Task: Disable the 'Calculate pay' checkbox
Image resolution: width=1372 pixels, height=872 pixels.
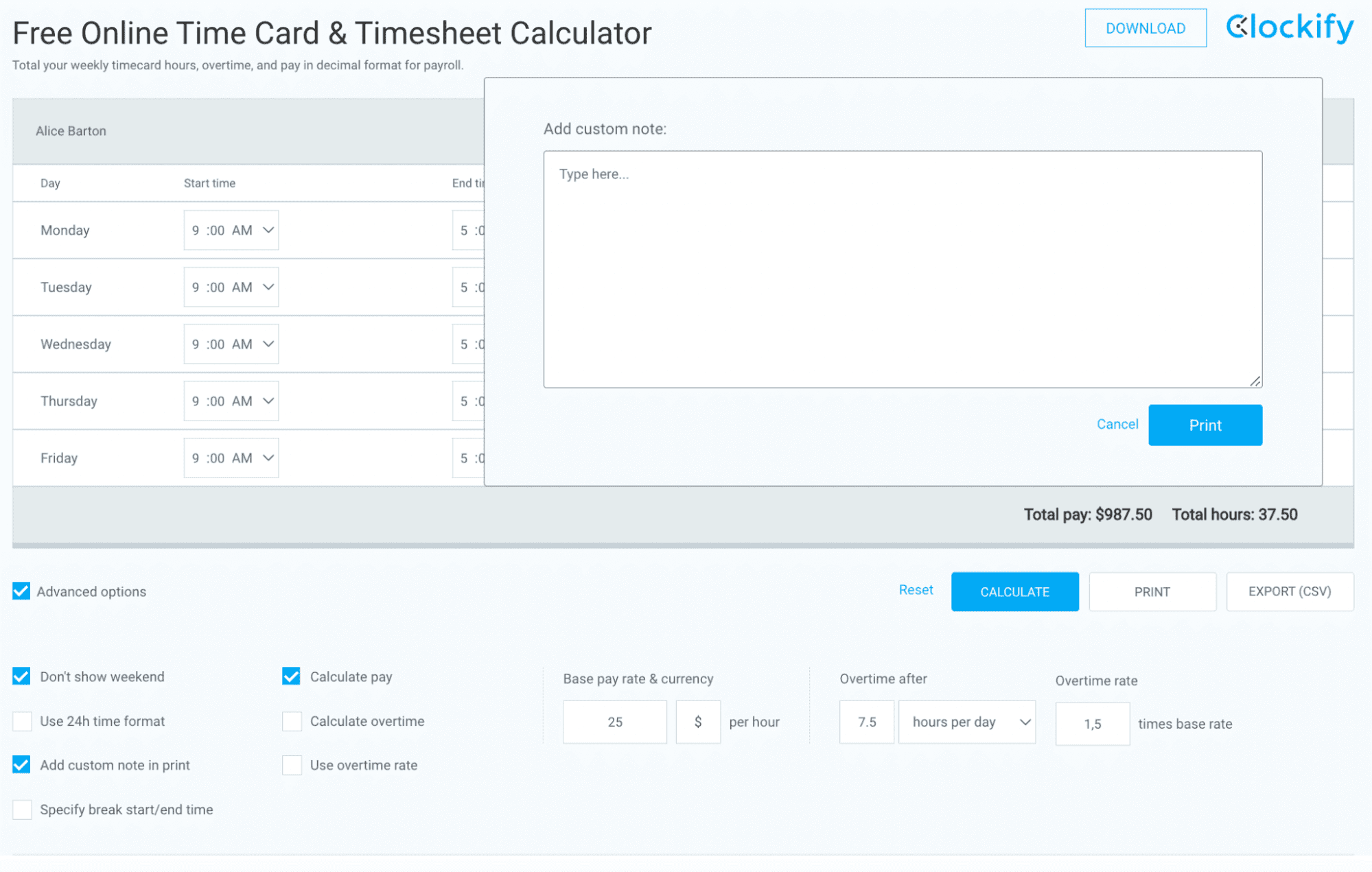Action: [291, 676]
